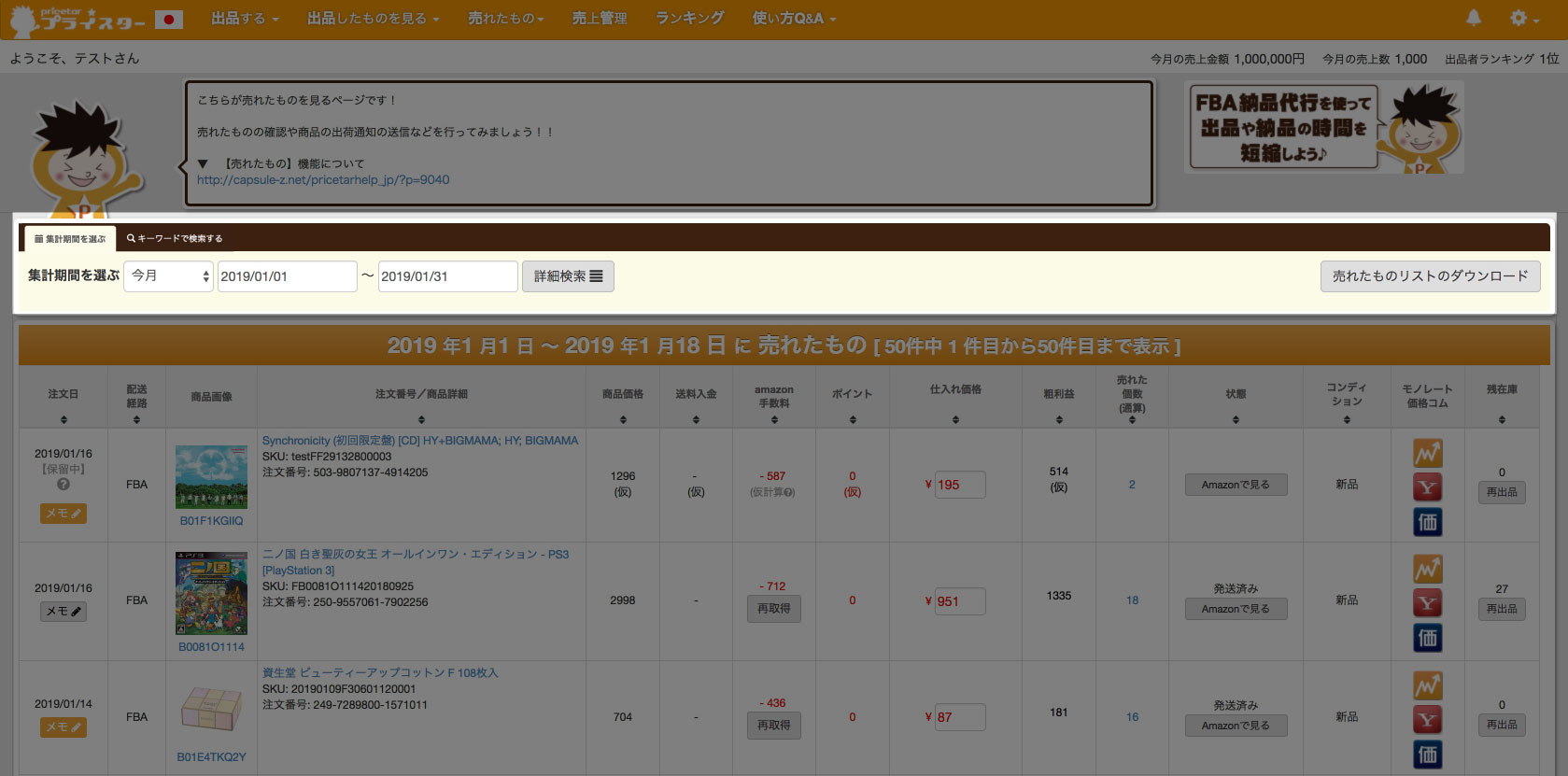The width and height of the screenshot is (1568, 776).
Task: Open blue 価 icon for ニノ国 row
Action: pos(1427,638)
